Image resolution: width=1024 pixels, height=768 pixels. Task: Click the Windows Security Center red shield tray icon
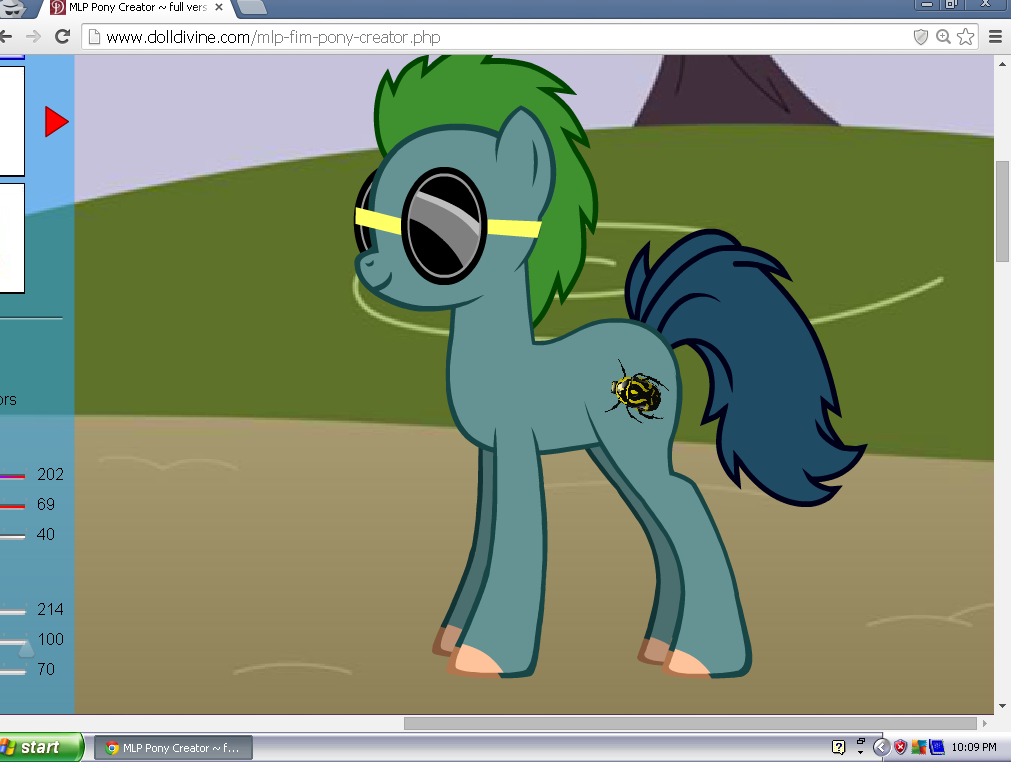pyautogui.click(x=900, y=746)
